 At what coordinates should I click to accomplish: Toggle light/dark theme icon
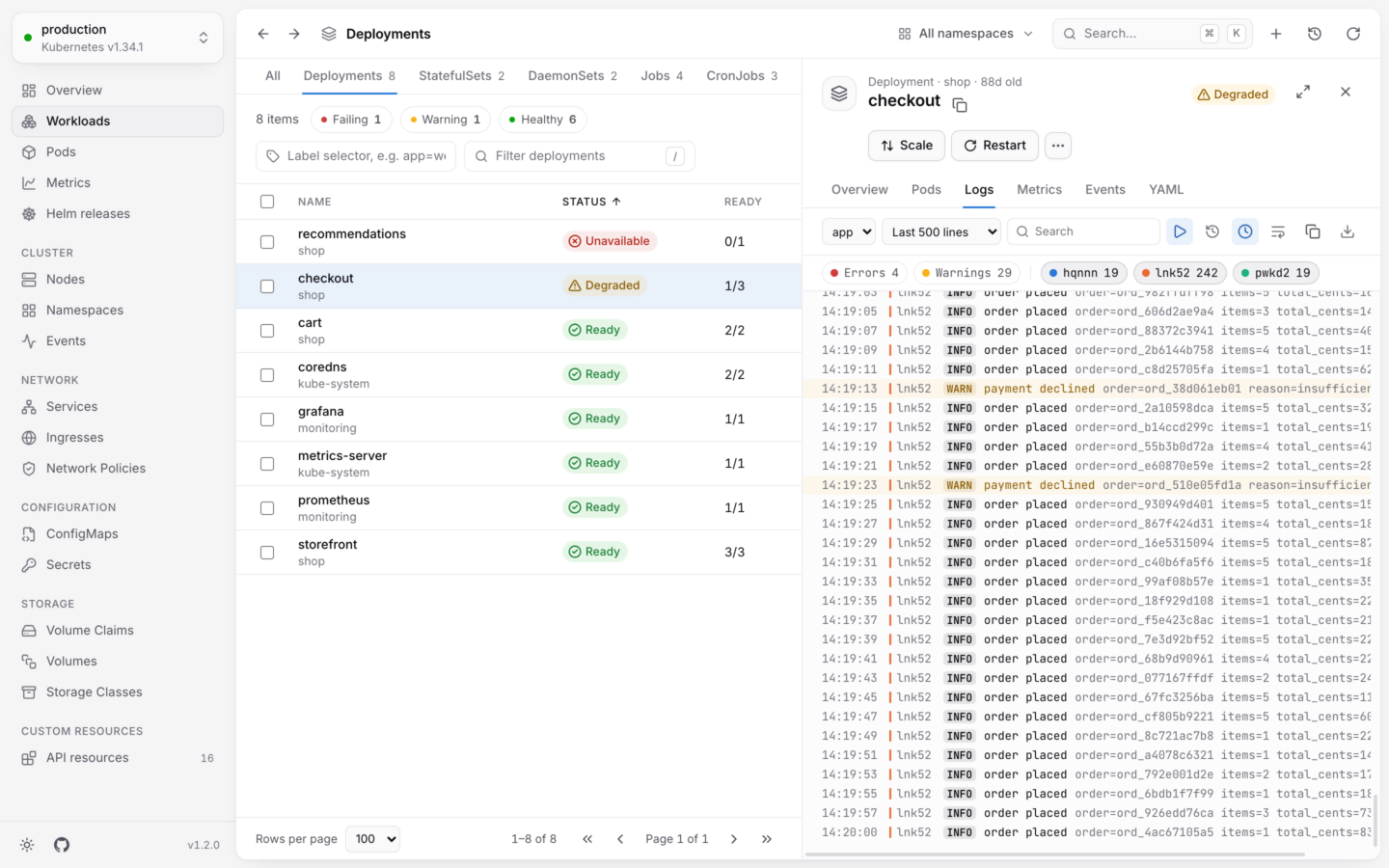tap(27, 845)
